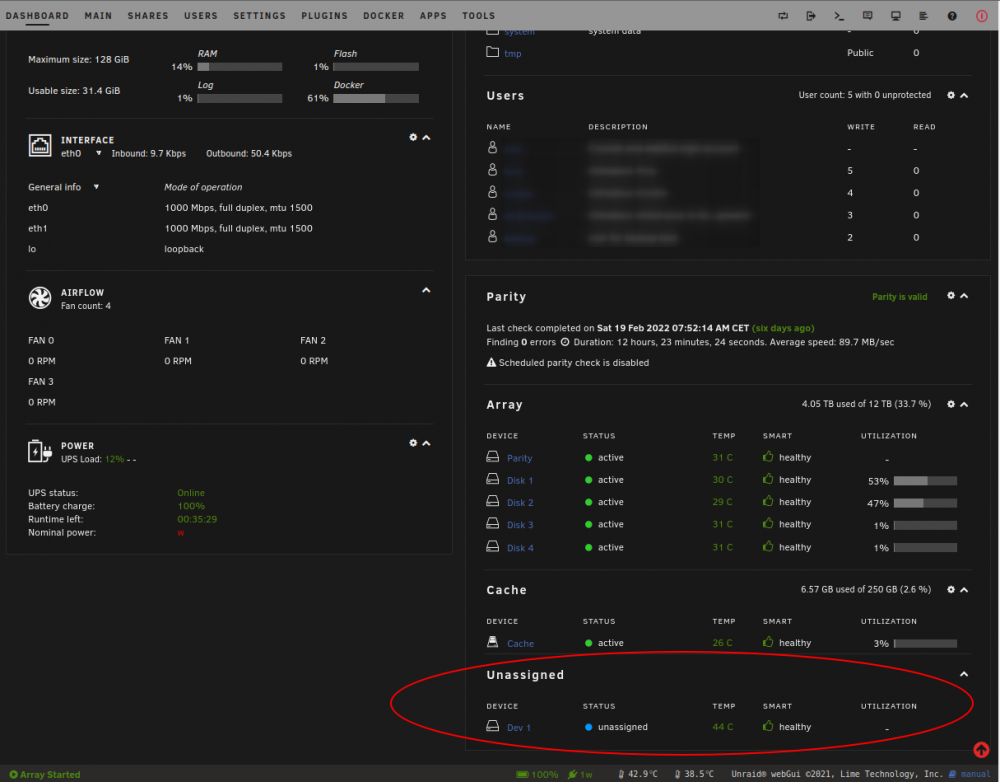Click the Parity drive icon in Array

click(x=492, y=457)
